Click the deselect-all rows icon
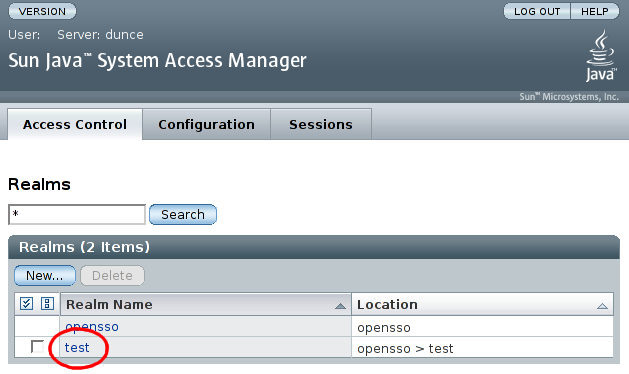 pos(47,303)
